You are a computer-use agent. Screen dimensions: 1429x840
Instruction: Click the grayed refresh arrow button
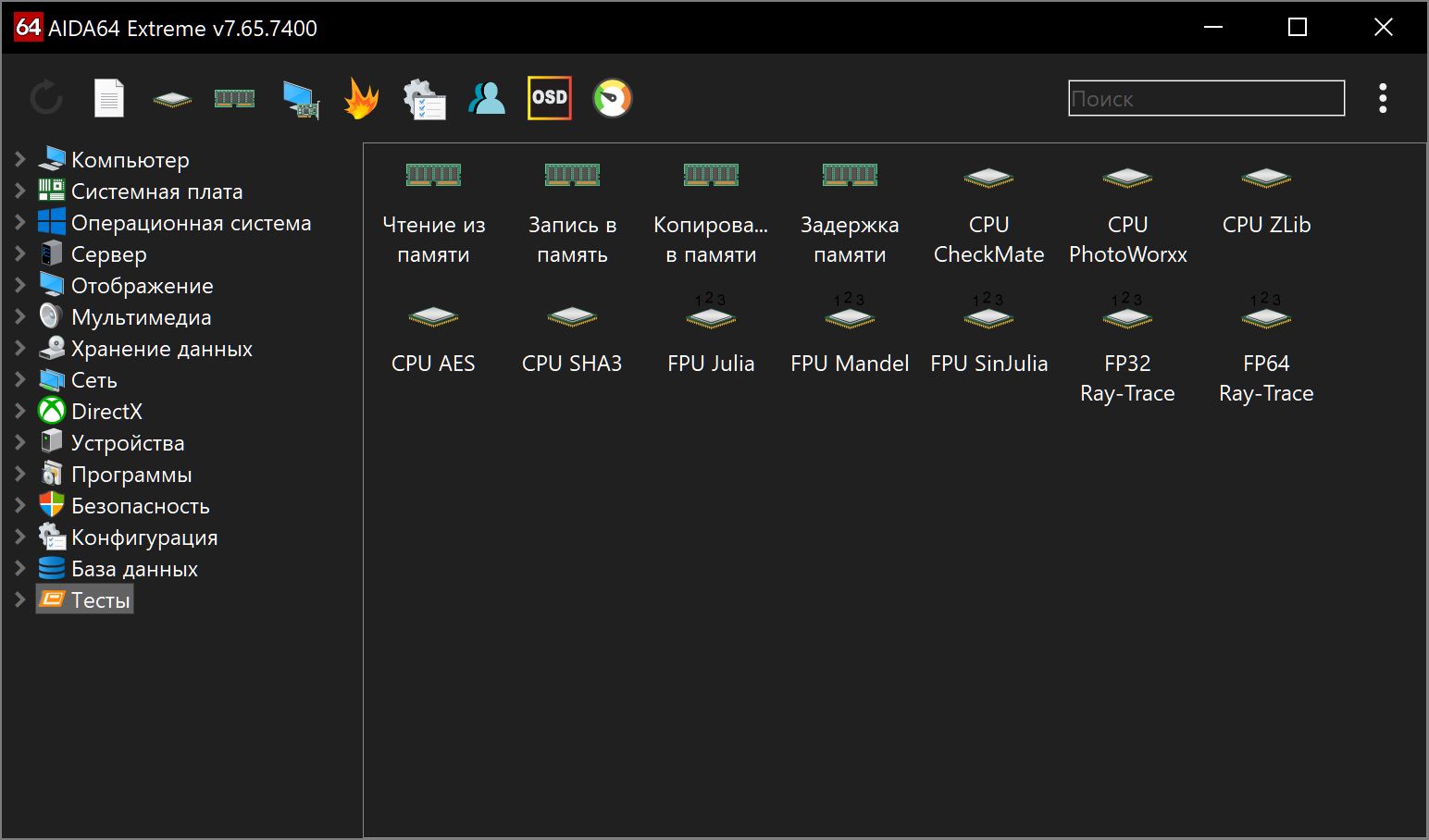pyautogui.click(x=46, y=98)
